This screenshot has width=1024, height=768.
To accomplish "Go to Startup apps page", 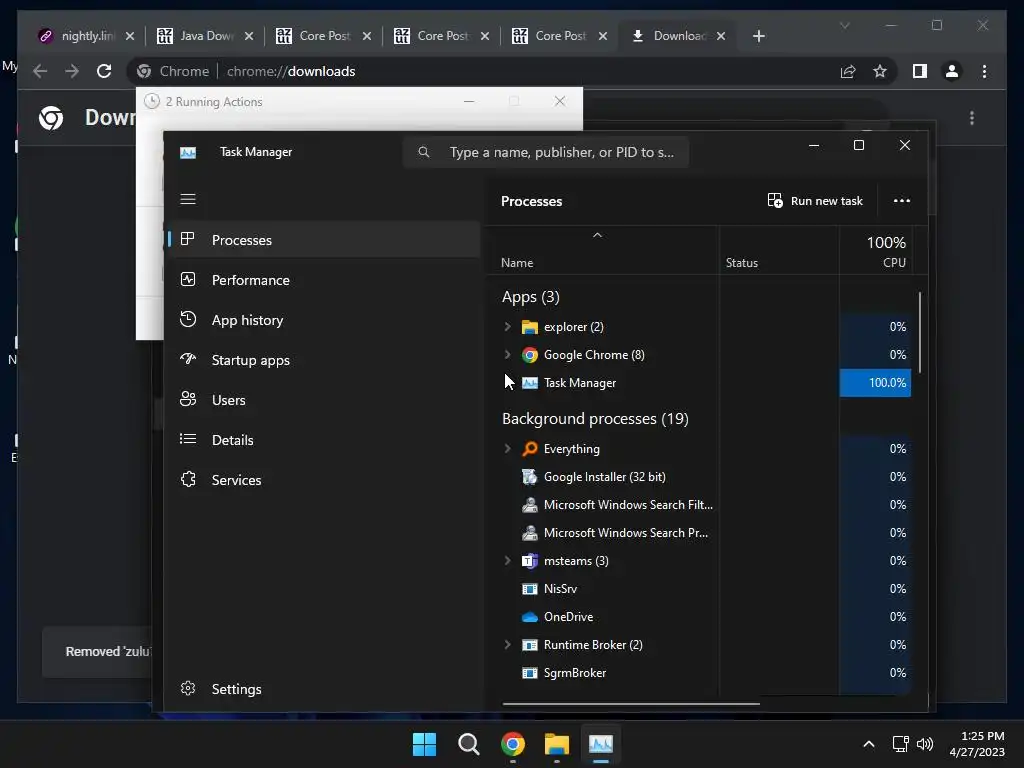I will (x=323, y=360).
